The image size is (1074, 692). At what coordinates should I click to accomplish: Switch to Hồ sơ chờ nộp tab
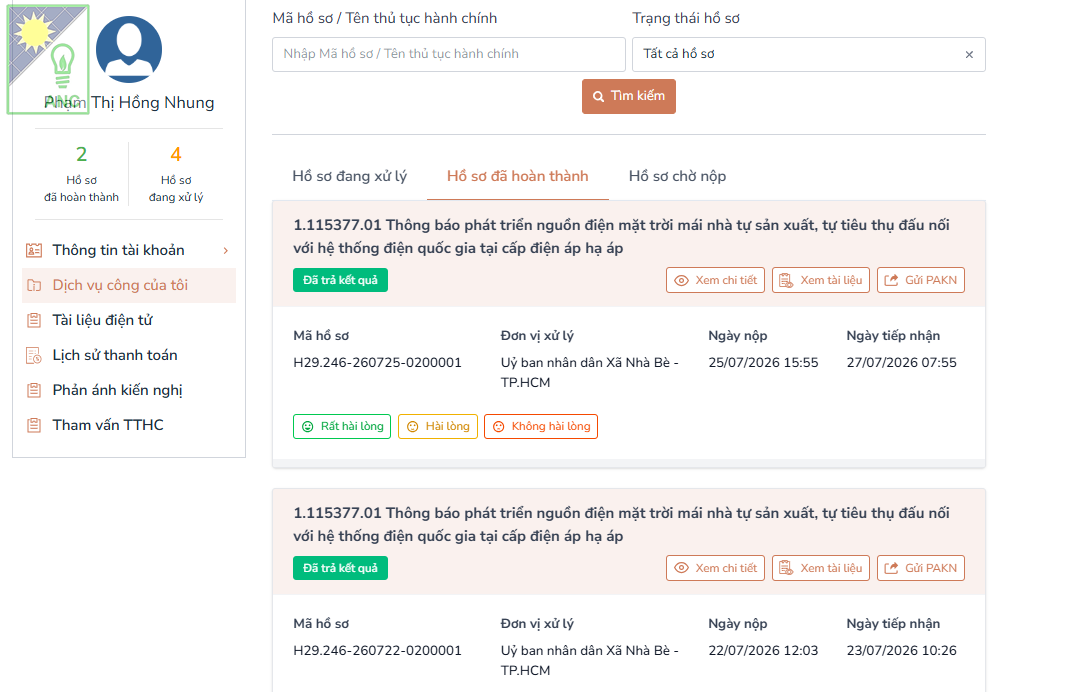[x=677, y=176]
